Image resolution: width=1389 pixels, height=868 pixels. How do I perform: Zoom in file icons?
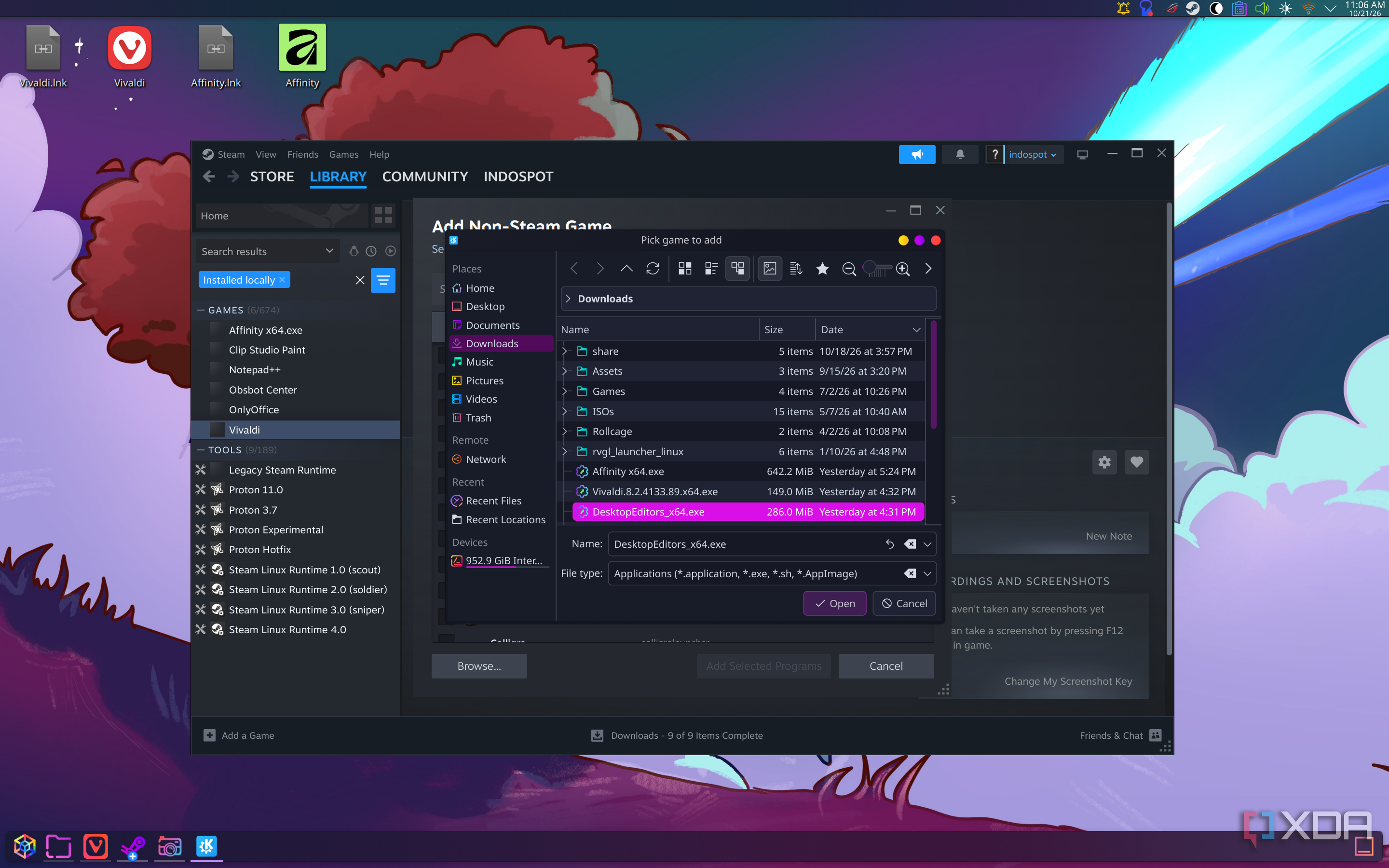click(x=902, y=268)
